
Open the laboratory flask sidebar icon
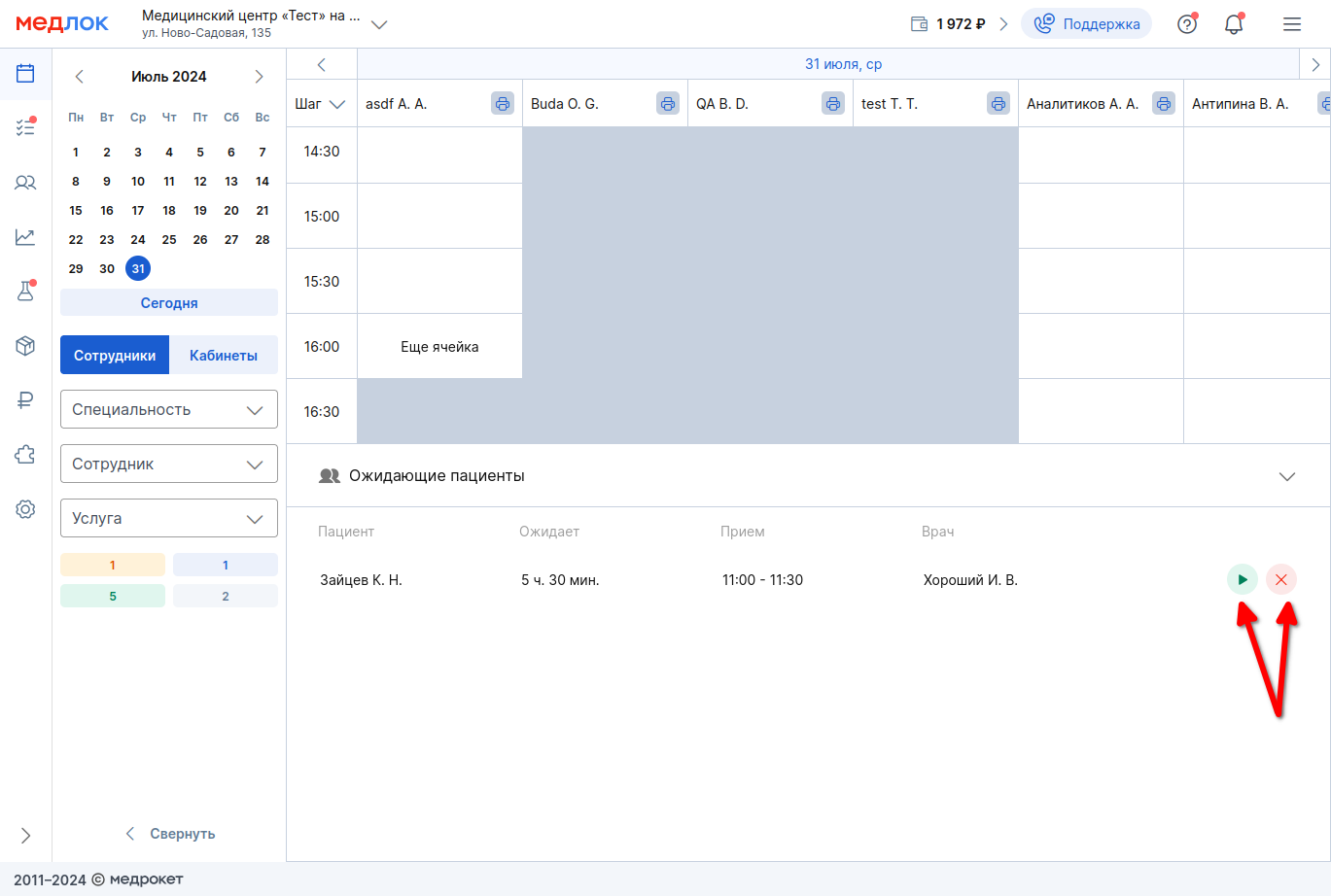[25, 291]
